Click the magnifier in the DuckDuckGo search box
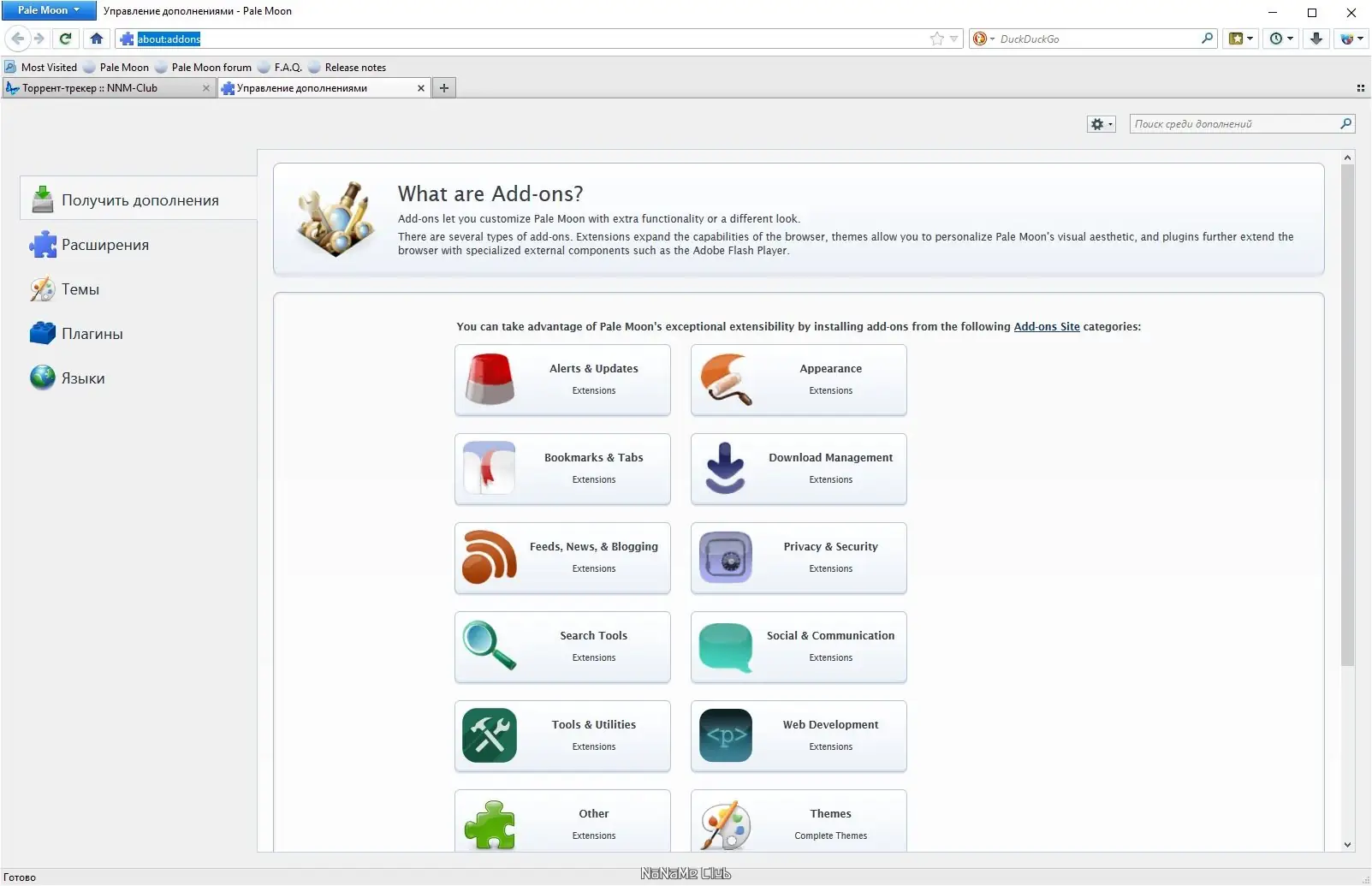The width and height of the screenshot is (1372, 886). pyautogui.click(x=1208, y=39)
